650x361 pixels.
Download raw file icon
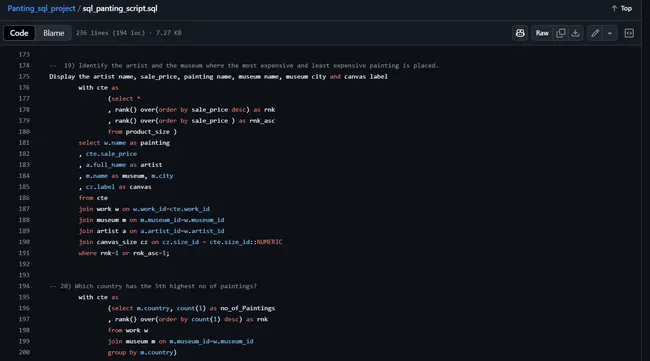pyautogui.click(x=575, y=33)
